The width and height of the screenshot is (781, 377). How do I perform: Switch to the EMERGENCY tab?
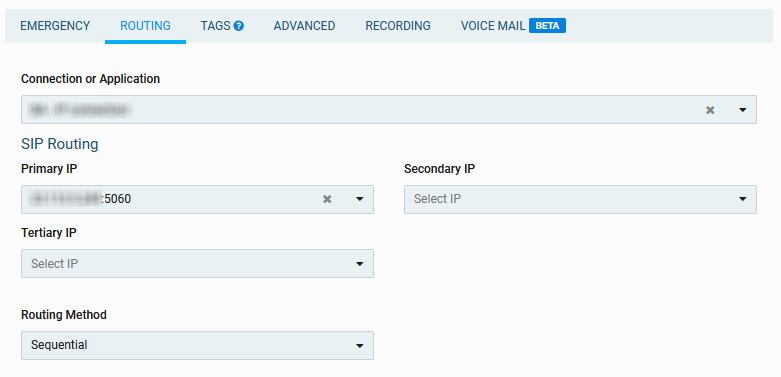[55, 26]
